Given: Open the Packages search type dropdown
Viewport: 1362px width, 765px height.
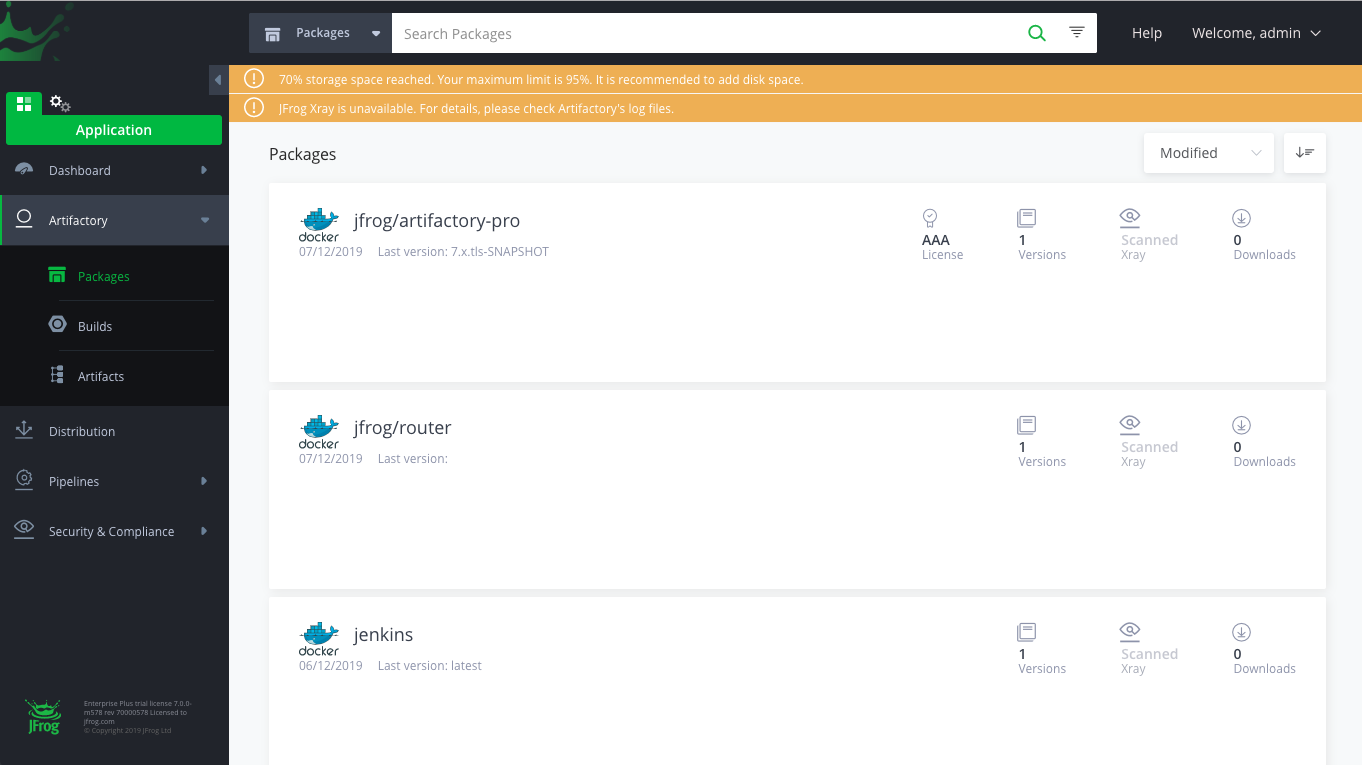Looking at the screenshot, I should (320, 33).
